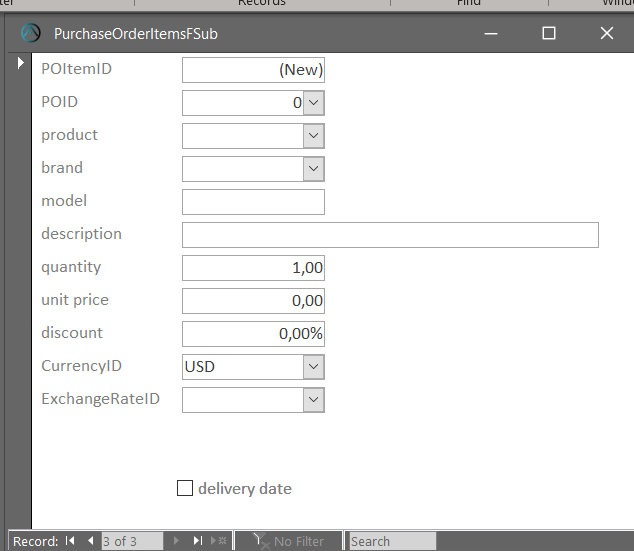Click the discount field showing 0,00%
634x551 pixels.
(253, 334)
